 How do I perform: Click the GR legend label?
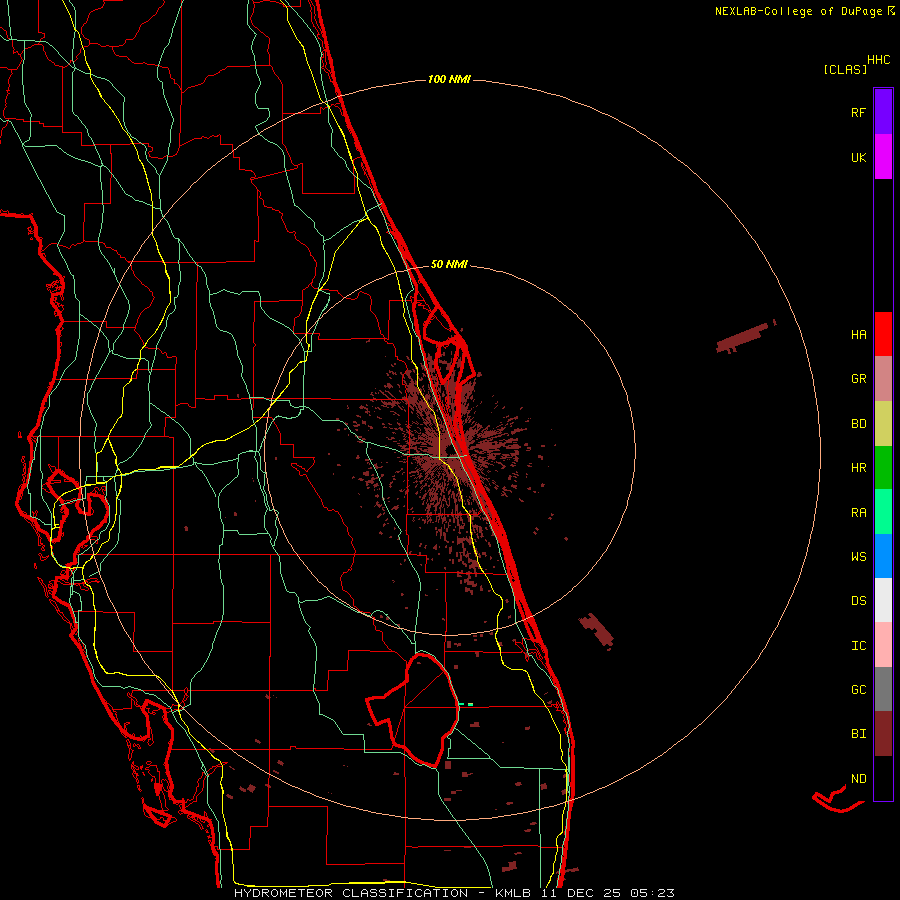coord(858,379)
